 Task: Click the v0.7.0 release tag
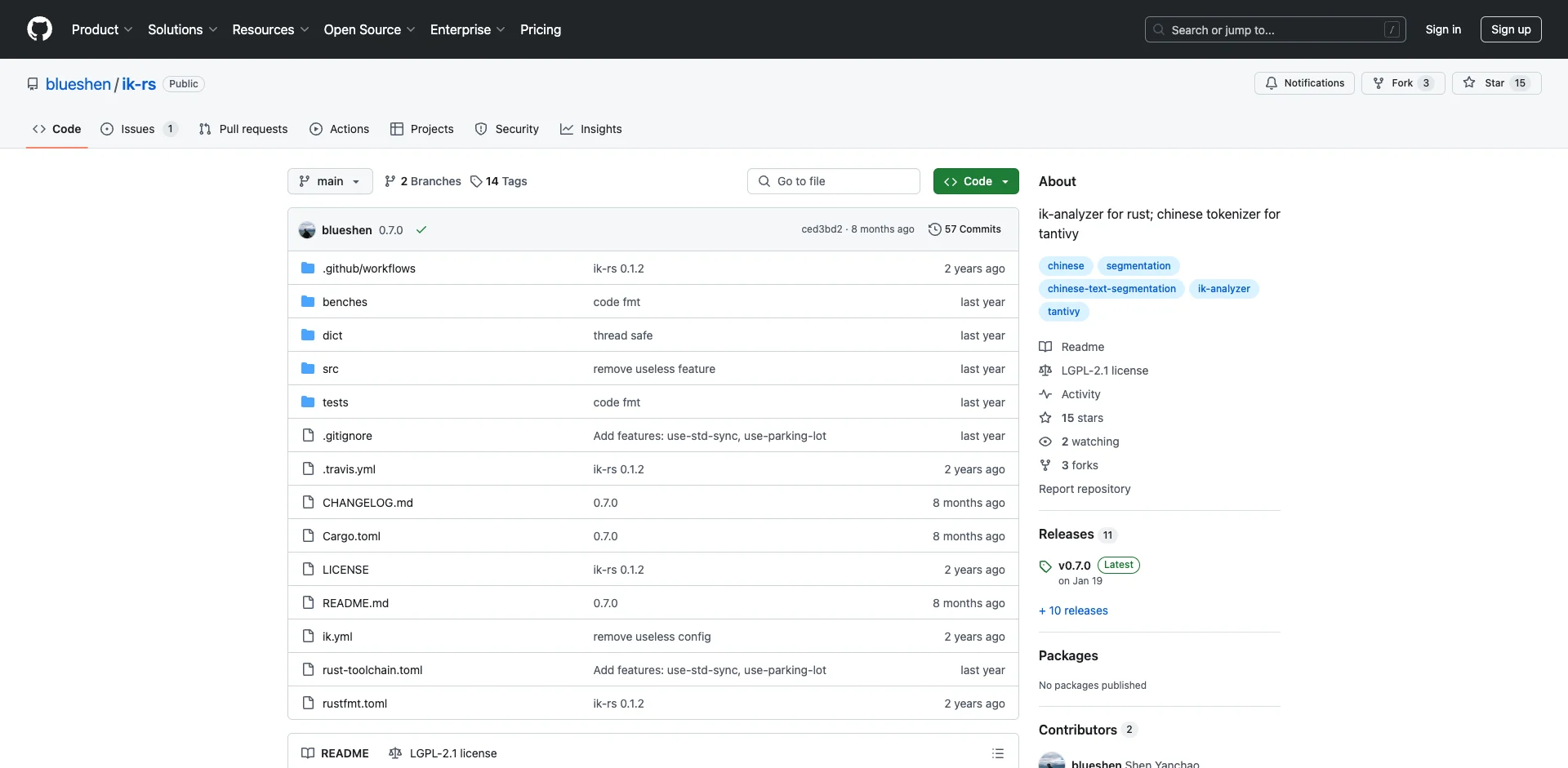click(x=1075, y=566)
